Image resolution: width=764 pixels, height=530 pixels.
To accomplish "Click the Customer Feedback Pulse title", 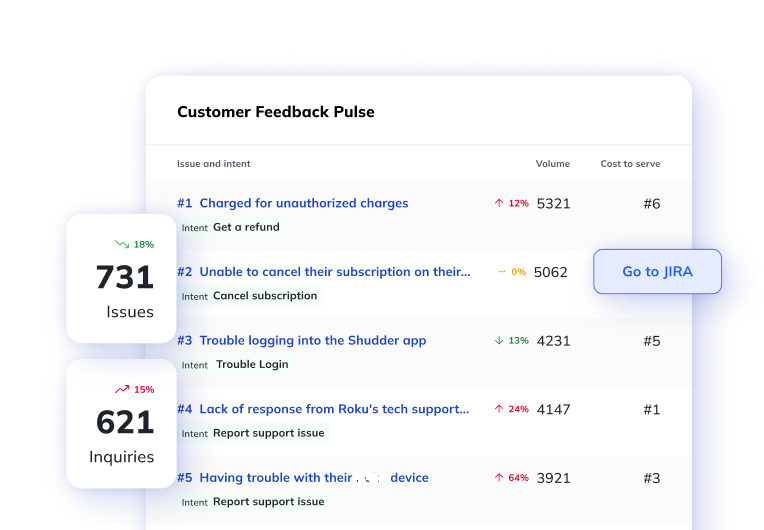I will pos(276,112).
